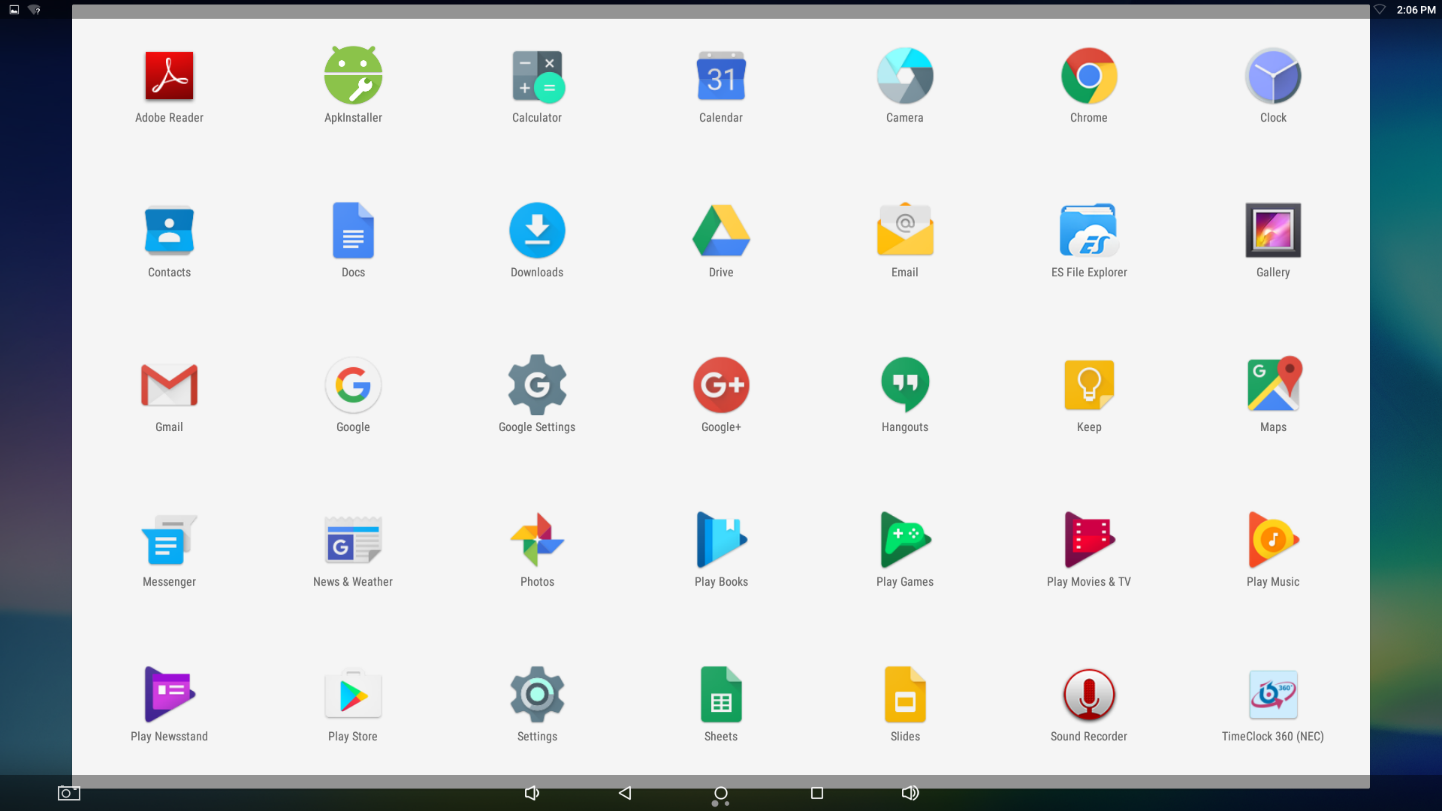Launch ES File Explorer
This screenshot has width=1442, height=811.
coord(1089,231)
